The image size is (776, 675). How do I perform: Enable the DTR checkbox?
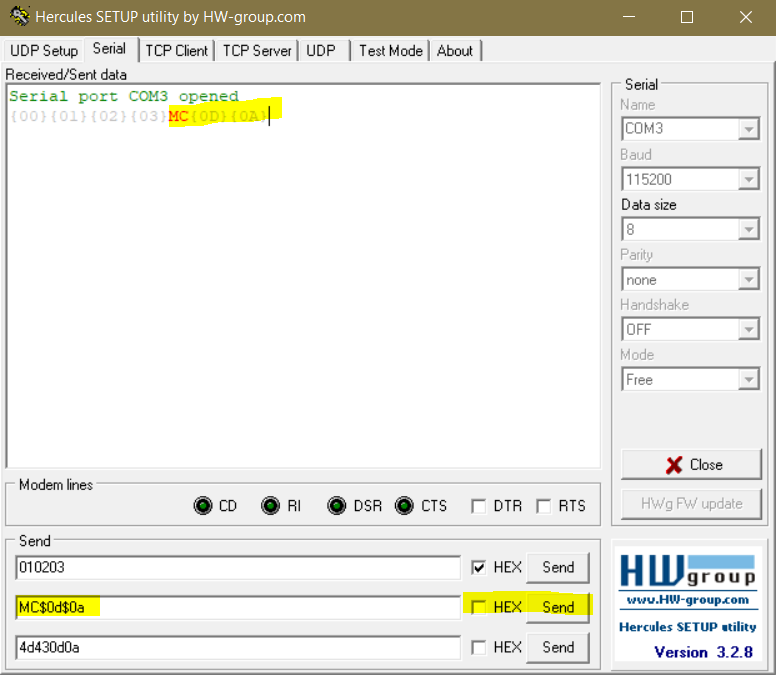(x=479, y=506)
